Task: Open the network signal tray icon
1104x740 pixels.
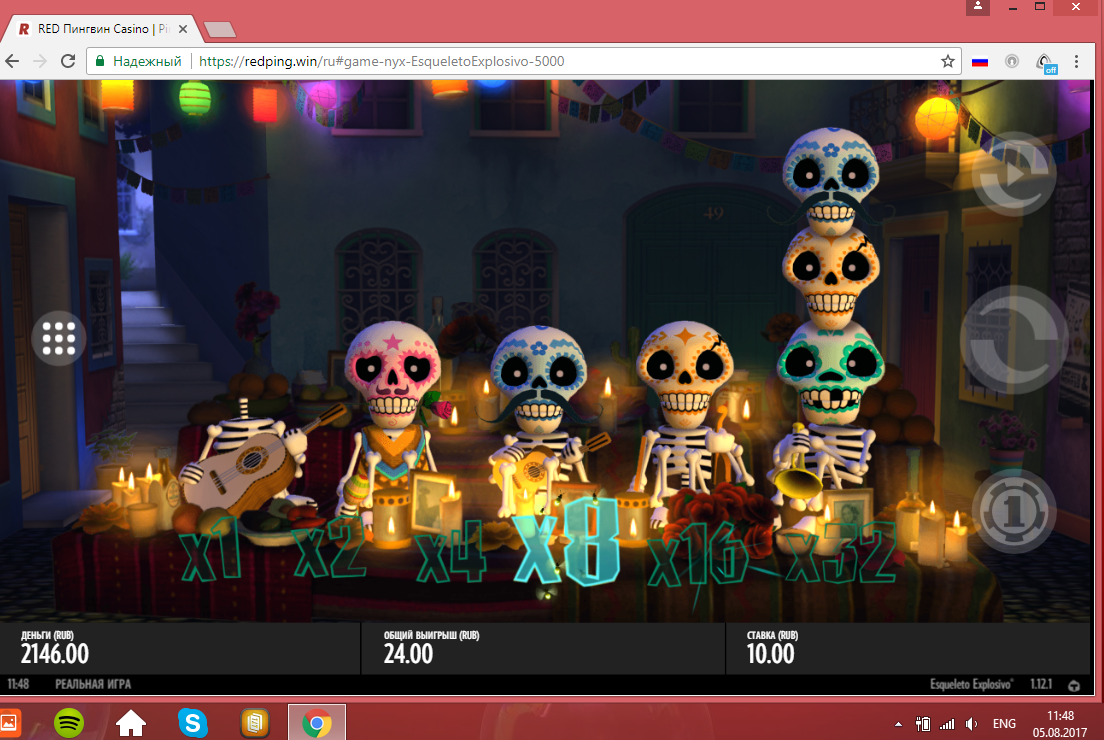Action: pos(948,724)
